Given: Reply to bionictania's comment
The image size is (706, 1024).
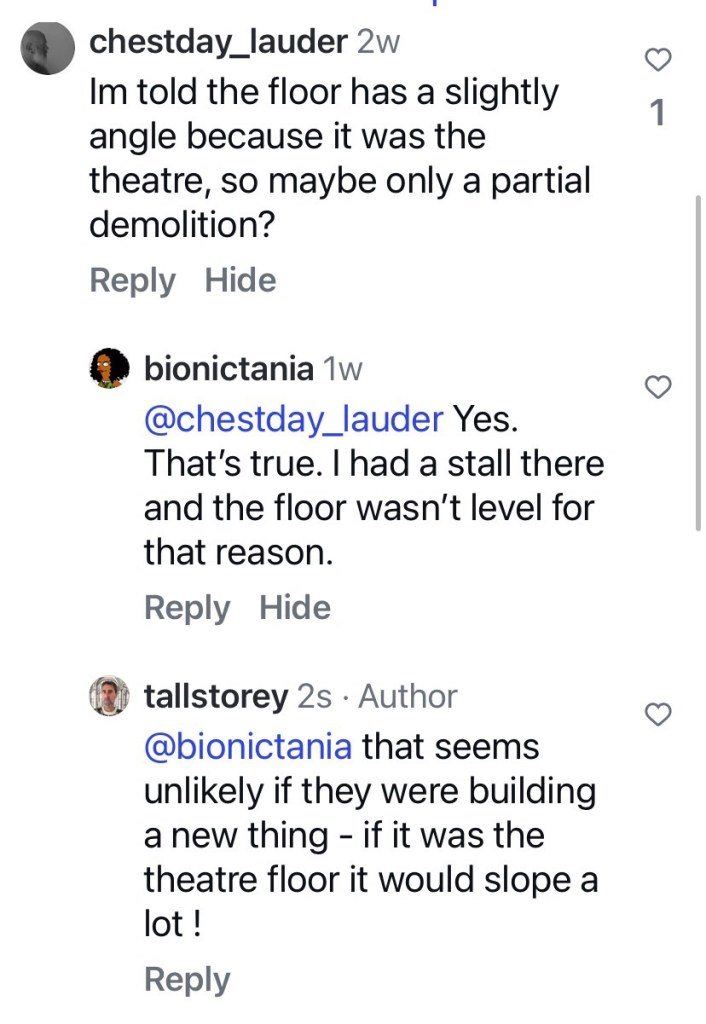Looking at the screenshot, I should tap(187, 607).
